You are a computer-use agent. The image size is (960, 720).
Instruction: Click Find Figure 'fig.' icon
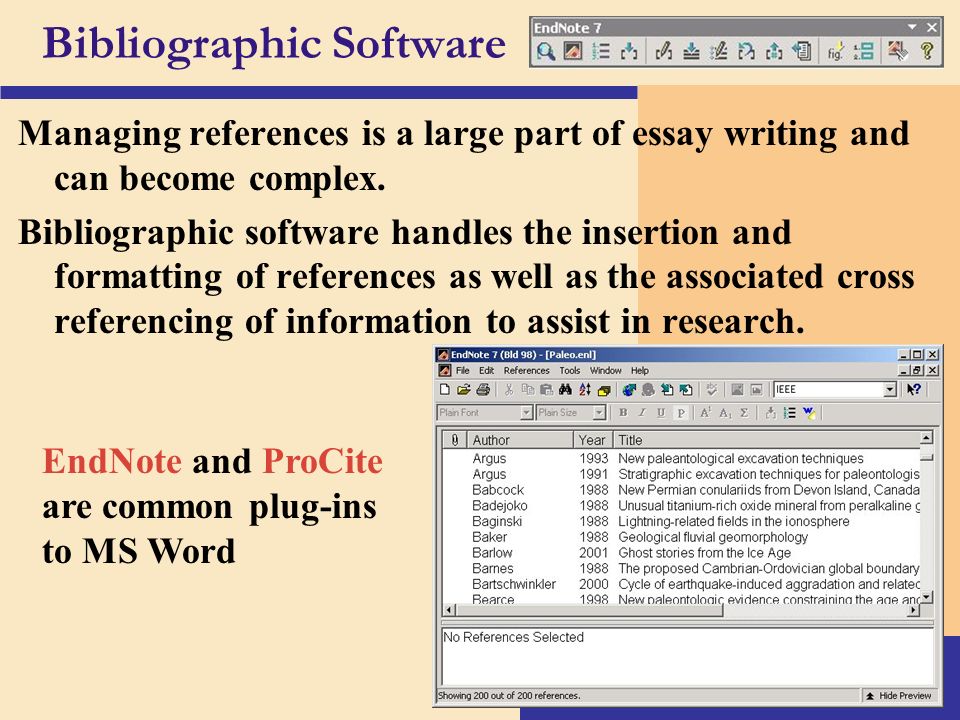(836, 51)
